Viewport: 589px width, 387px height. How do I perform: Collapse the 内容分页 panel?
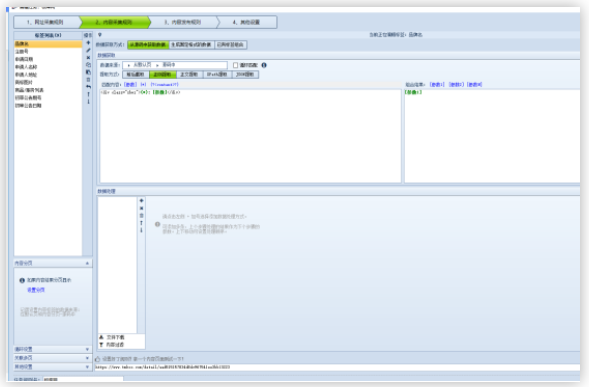coord(87,263)
